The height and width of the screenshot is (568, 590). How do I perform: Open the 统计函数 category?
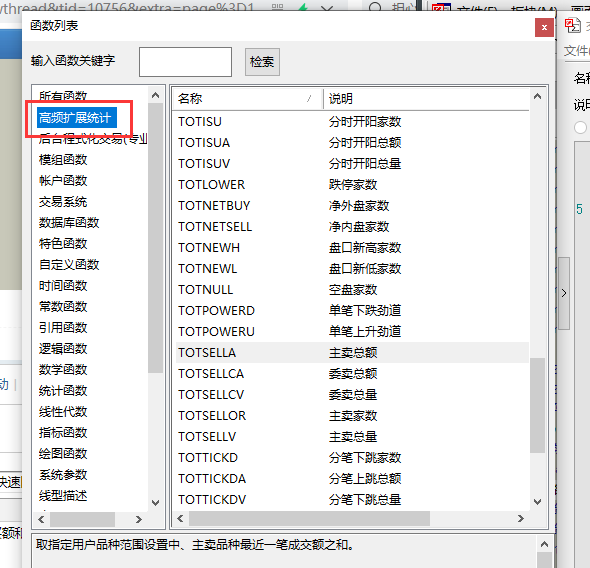coord(63,391)
